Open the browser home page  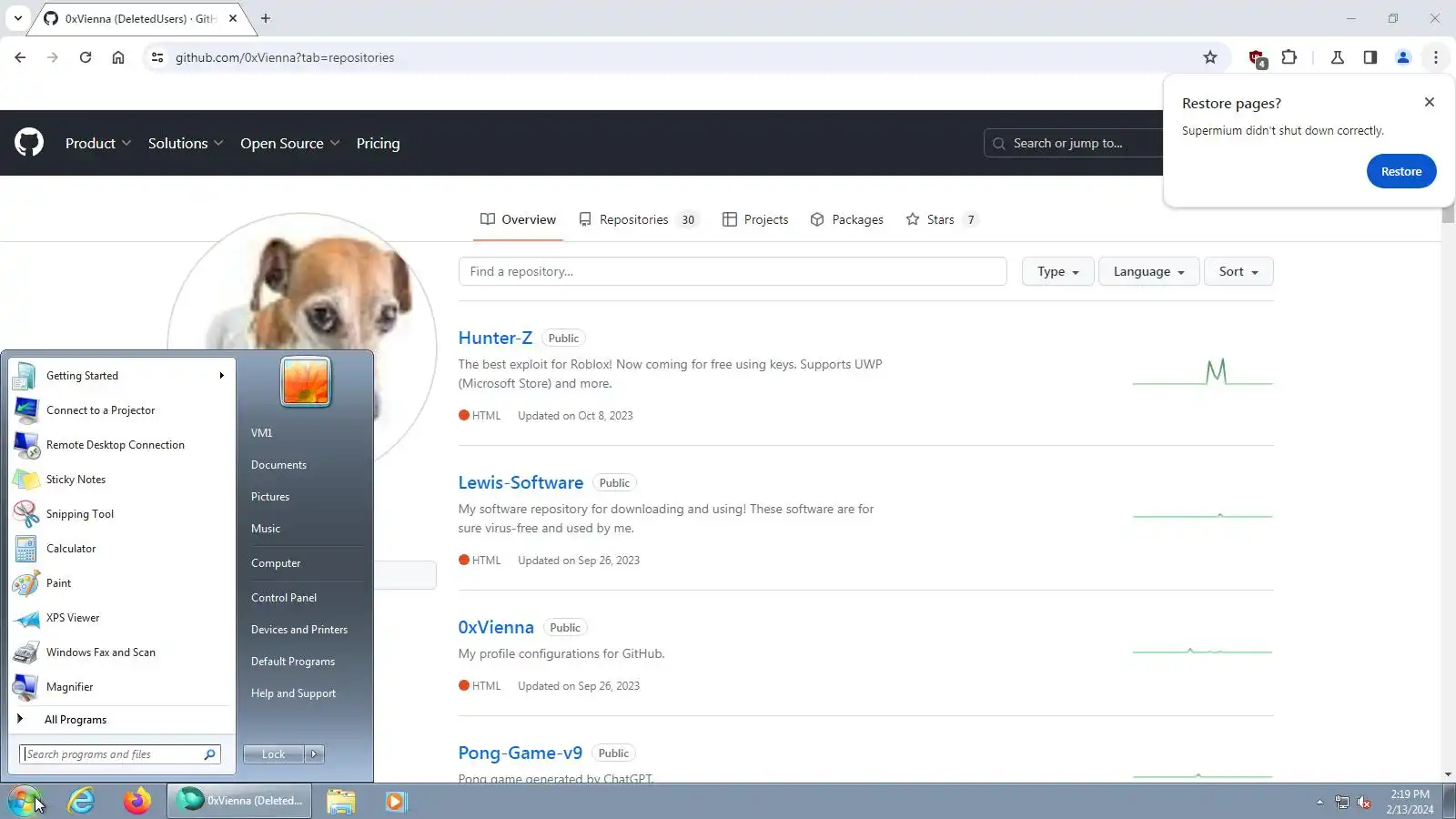(118, 57)
